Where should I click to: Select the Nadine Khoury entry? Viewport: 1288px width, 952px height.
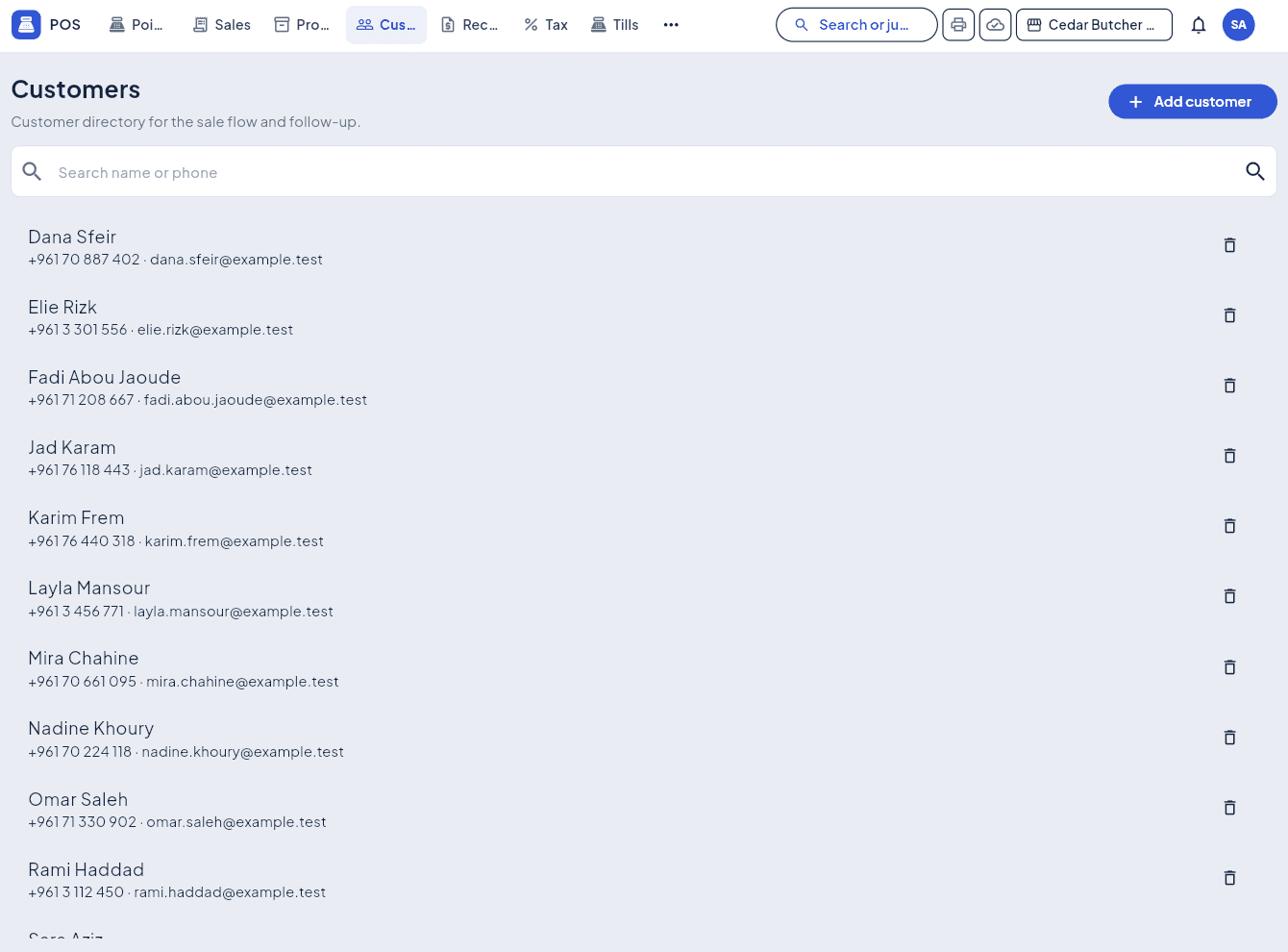coord(644,739)
